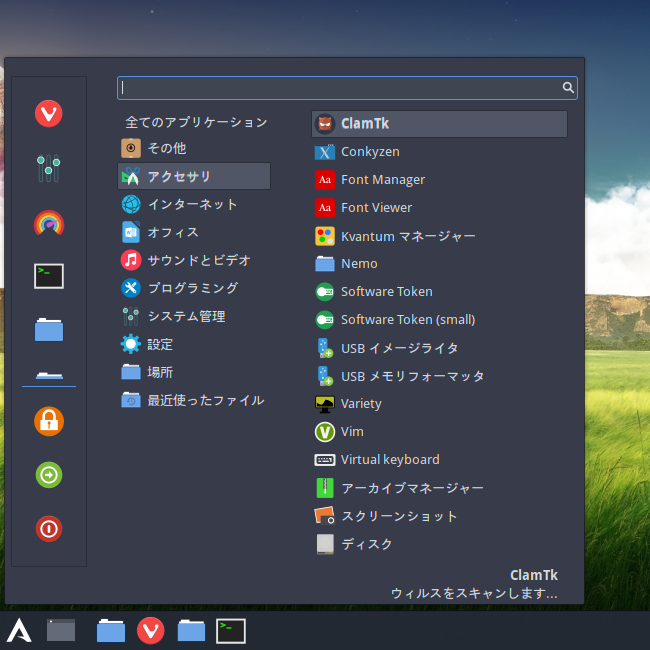Open the file manager folder in the favorites sidebar
This screenshot has height=650, width=650.
[x=49, y=330]
